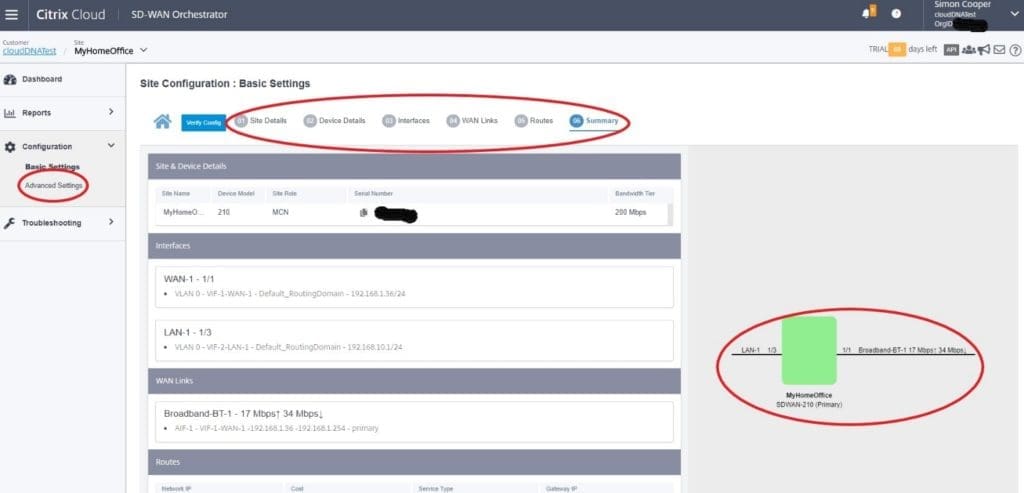Screen dimensions: 1024x493
Task: Click the Citrix Cloud logo
Action: 71,14
